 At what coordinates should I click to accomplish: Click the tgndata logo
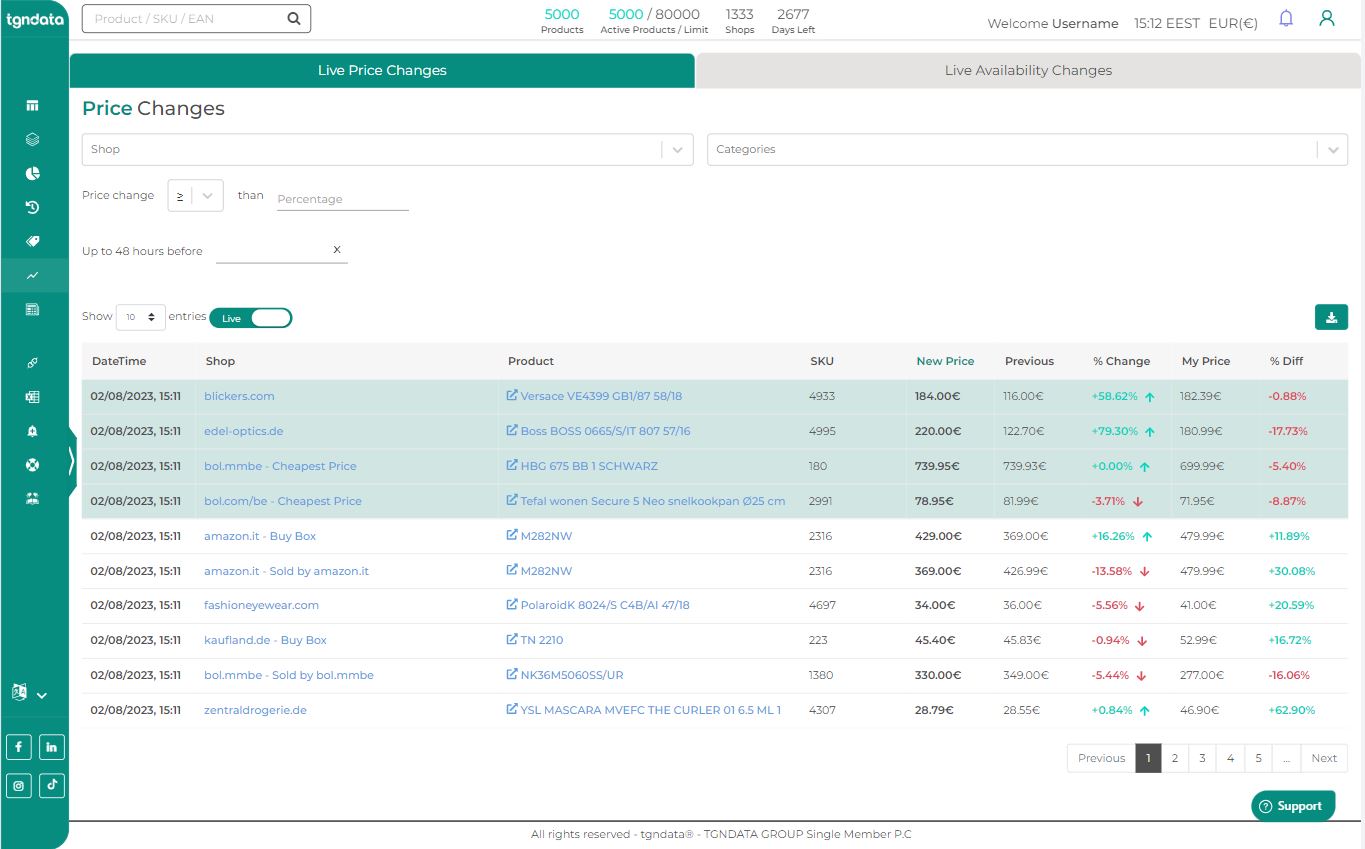pos(34,19)
